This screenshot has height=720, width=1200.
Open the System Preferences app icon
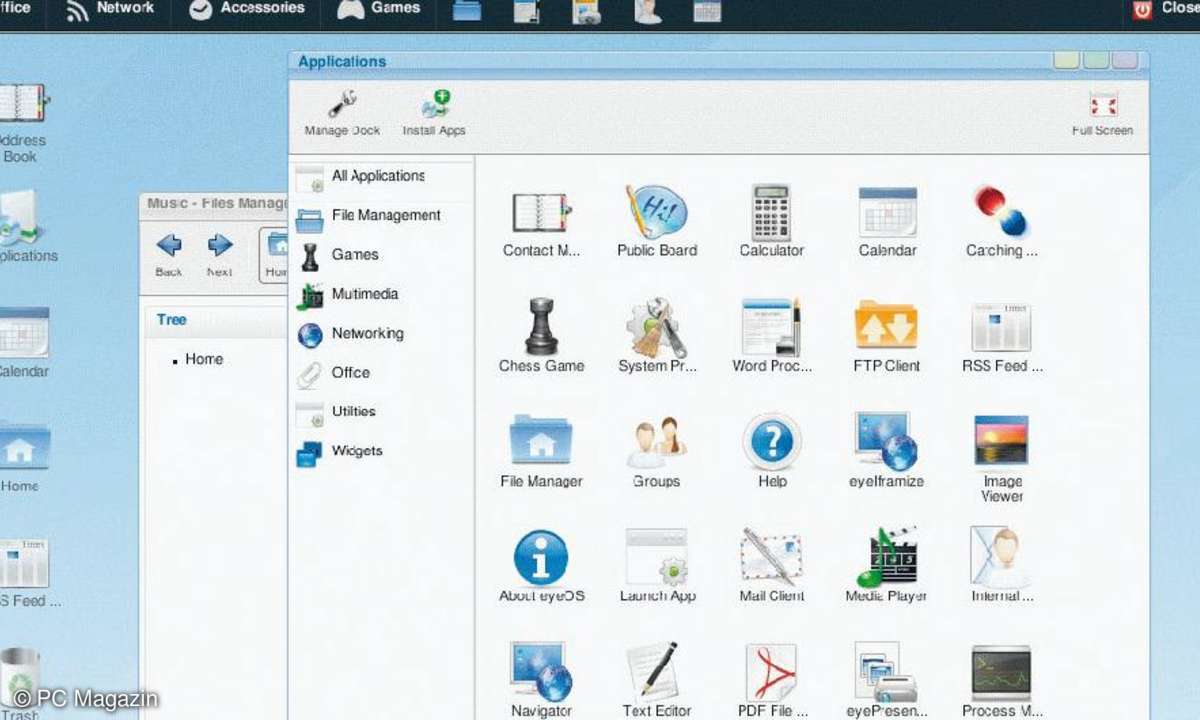[x=656, y=327]
